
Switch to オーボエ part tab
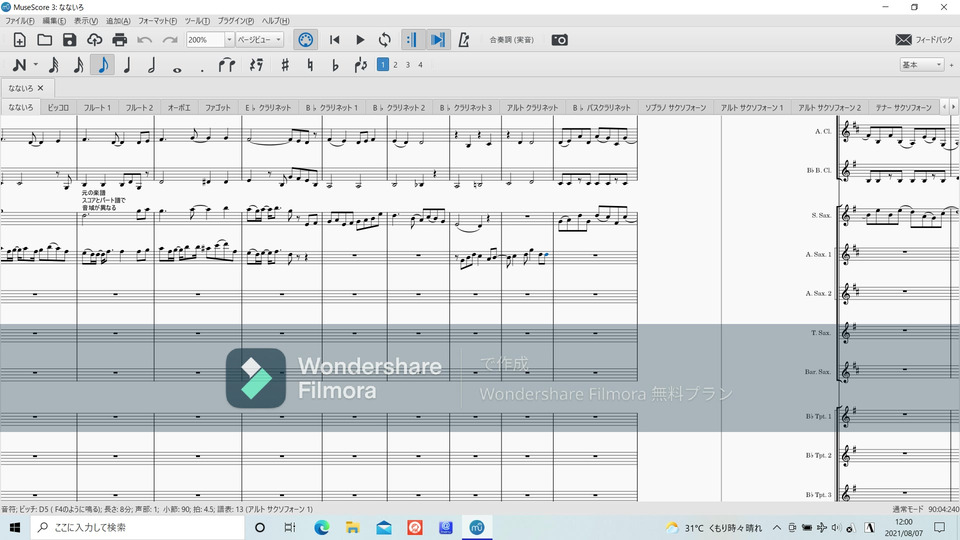tap(179, 107)
